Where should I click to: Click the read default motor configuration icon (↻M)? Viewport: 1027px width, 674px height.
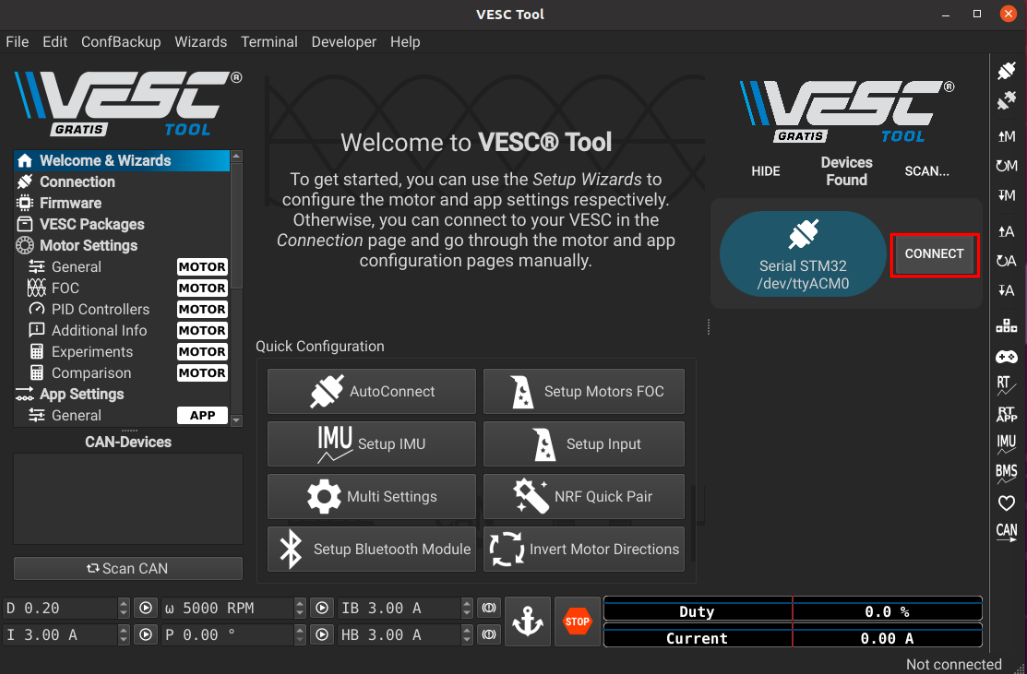[1006, 166]
